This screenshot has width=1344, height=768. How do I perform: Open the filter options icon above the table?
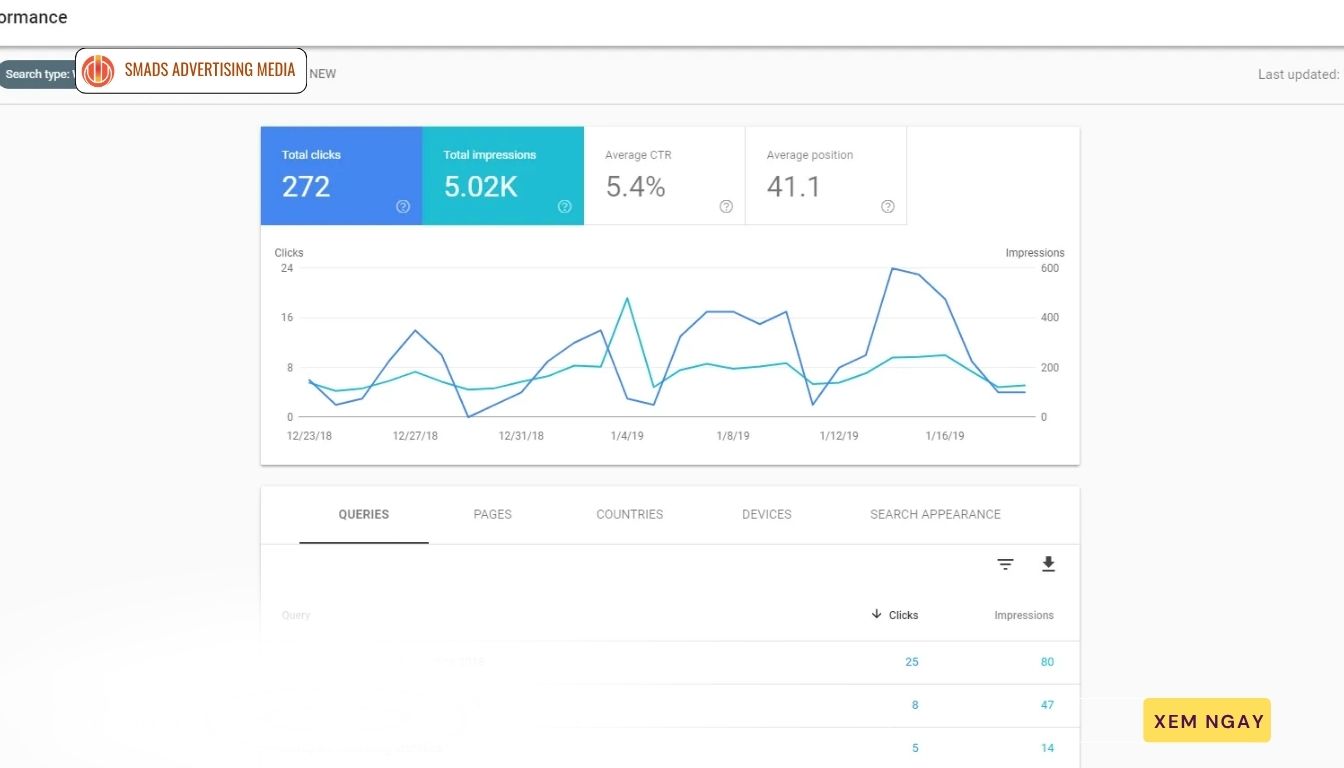1005,564
